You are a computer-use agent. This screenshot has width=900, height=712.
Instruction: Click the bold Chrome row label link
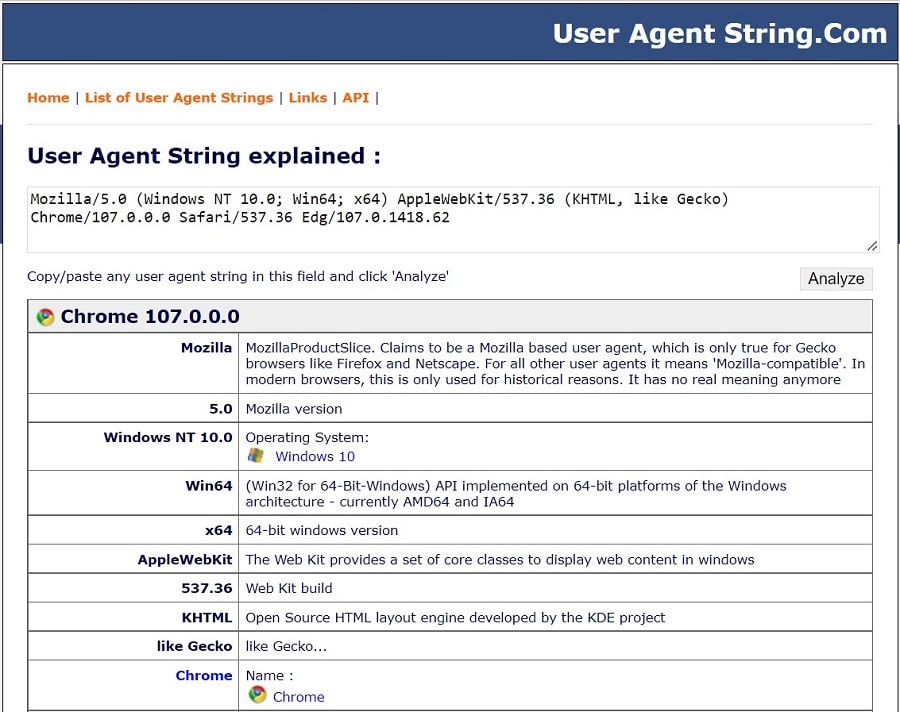pos(204,675)
